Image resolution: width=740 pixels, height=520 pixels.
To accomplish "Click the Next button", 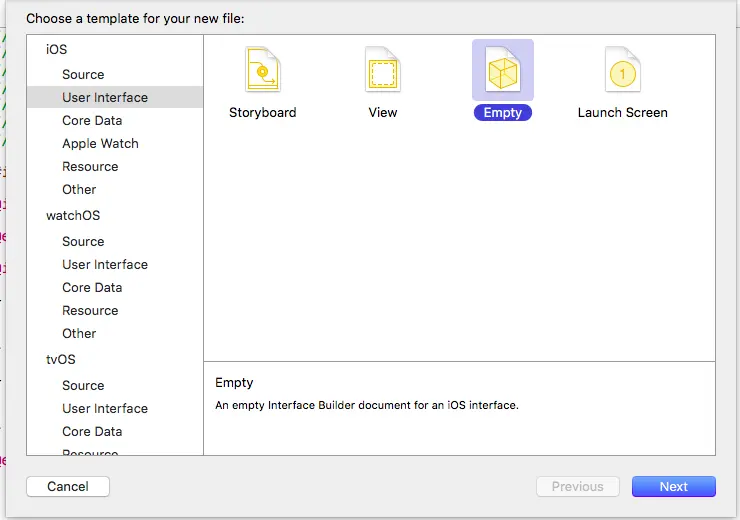I will [673, 486].
